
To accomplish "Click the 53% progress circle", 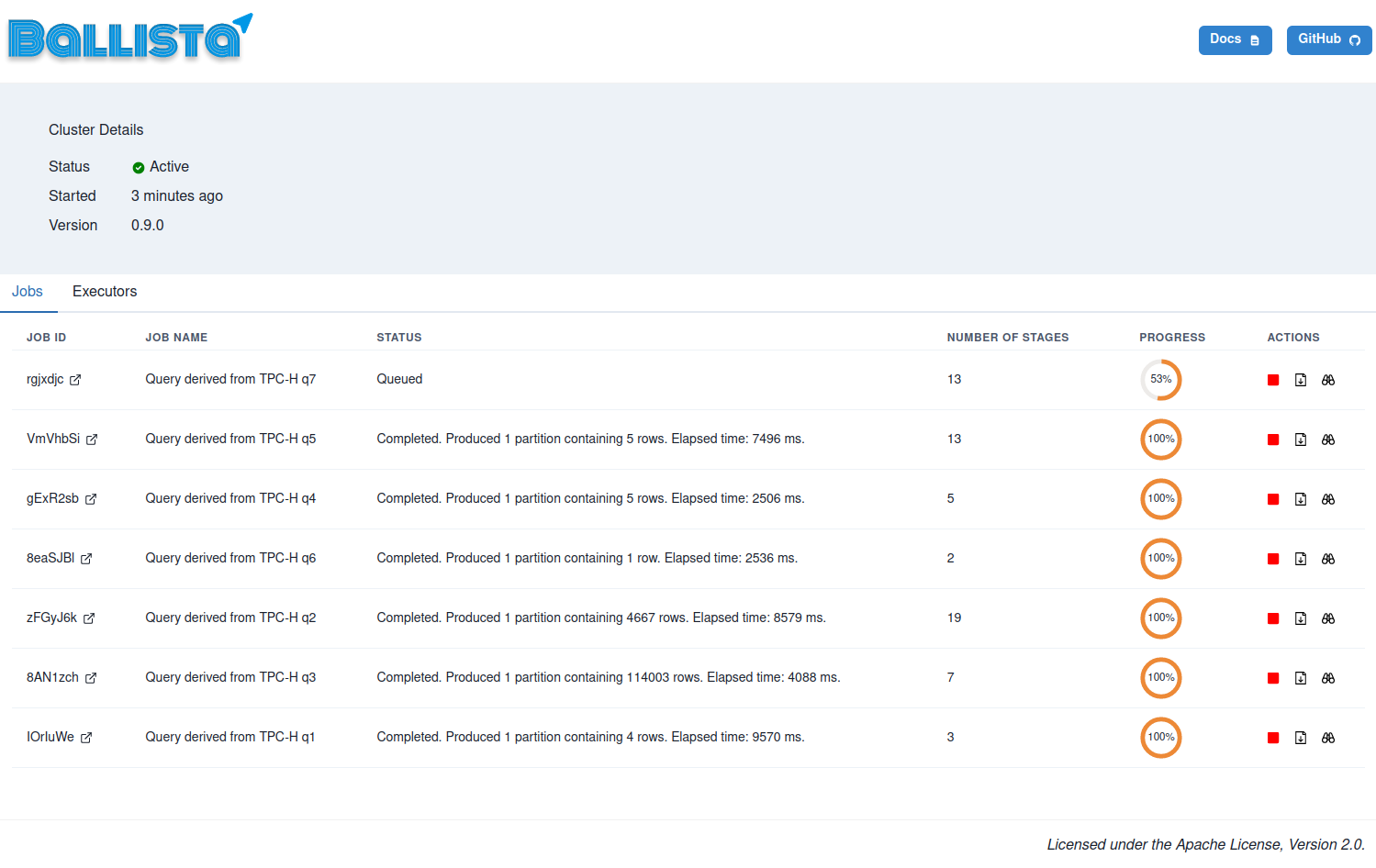I will pyautogui.click(x=1161, y=380).
